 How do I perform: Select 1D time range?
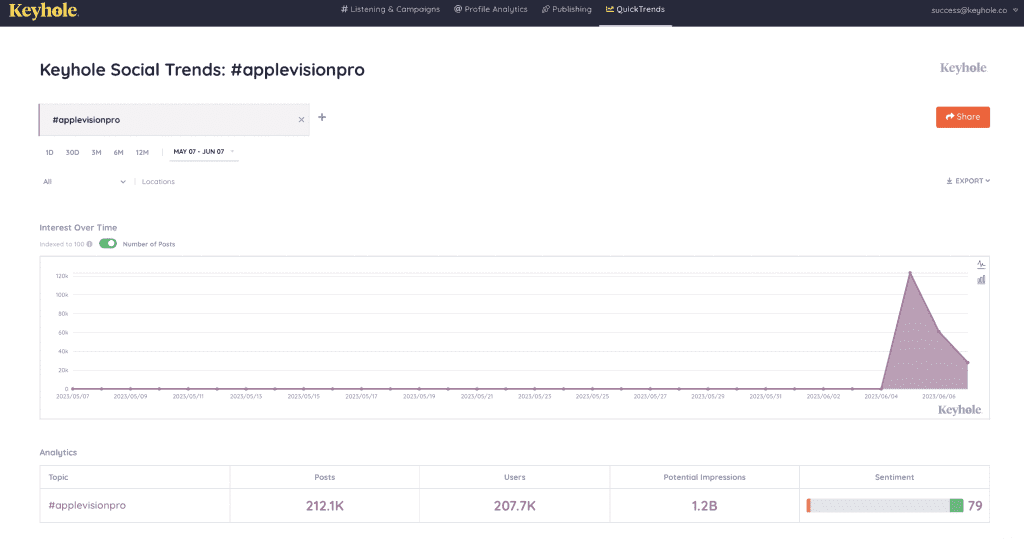pyautogui.click(x=49, y=152)
